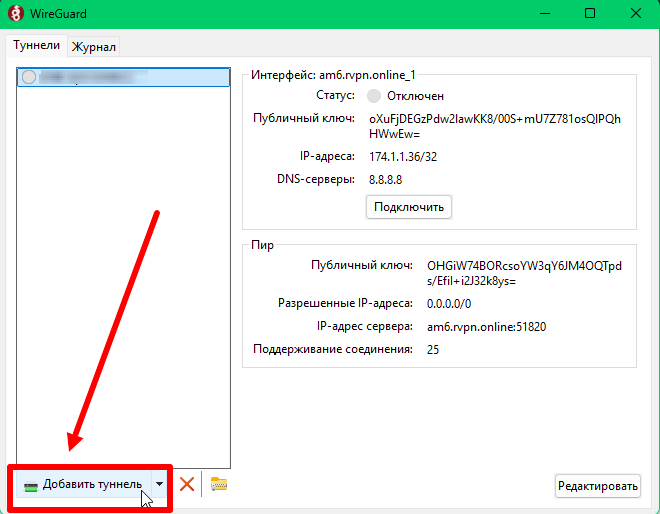The width and height of the screenshot is (660, 514).
Task: Click the WireGuard logo in title bar
Action: pyautogui.click(x=16, y=13)
